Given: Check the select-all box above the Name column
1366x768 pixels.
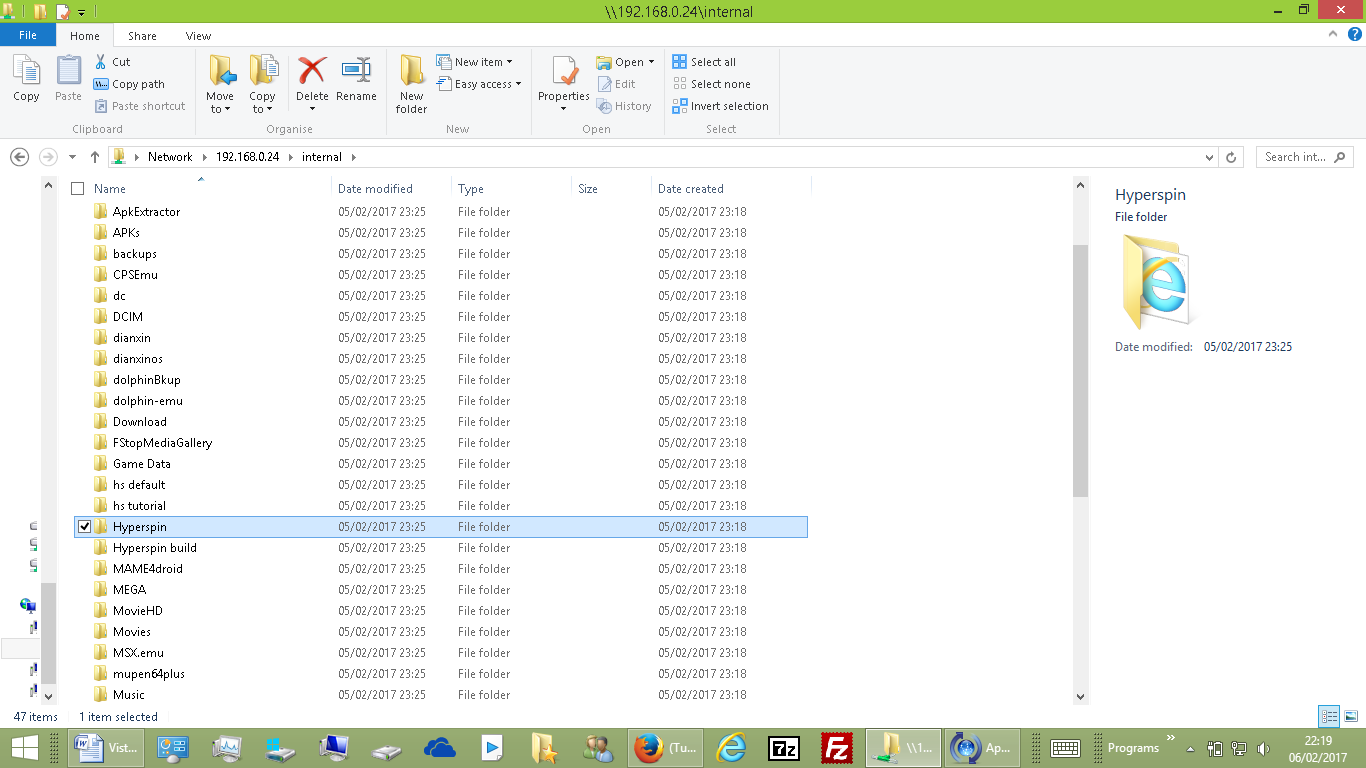Looking at the screenshot, I should tap(77, 188).
